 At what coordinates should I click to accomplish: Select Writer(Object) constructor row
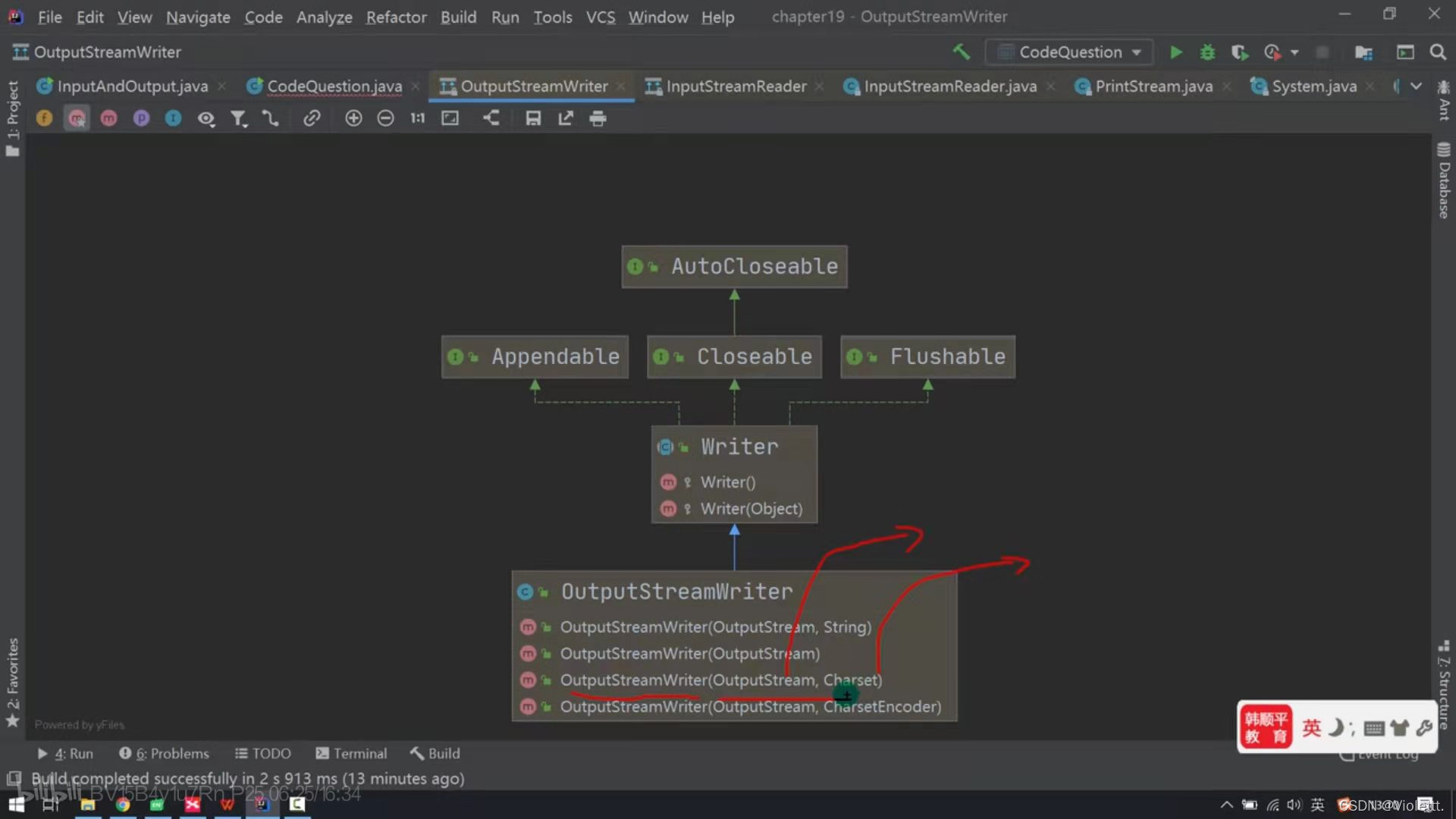pyautogui.click(x=734, y=509)
